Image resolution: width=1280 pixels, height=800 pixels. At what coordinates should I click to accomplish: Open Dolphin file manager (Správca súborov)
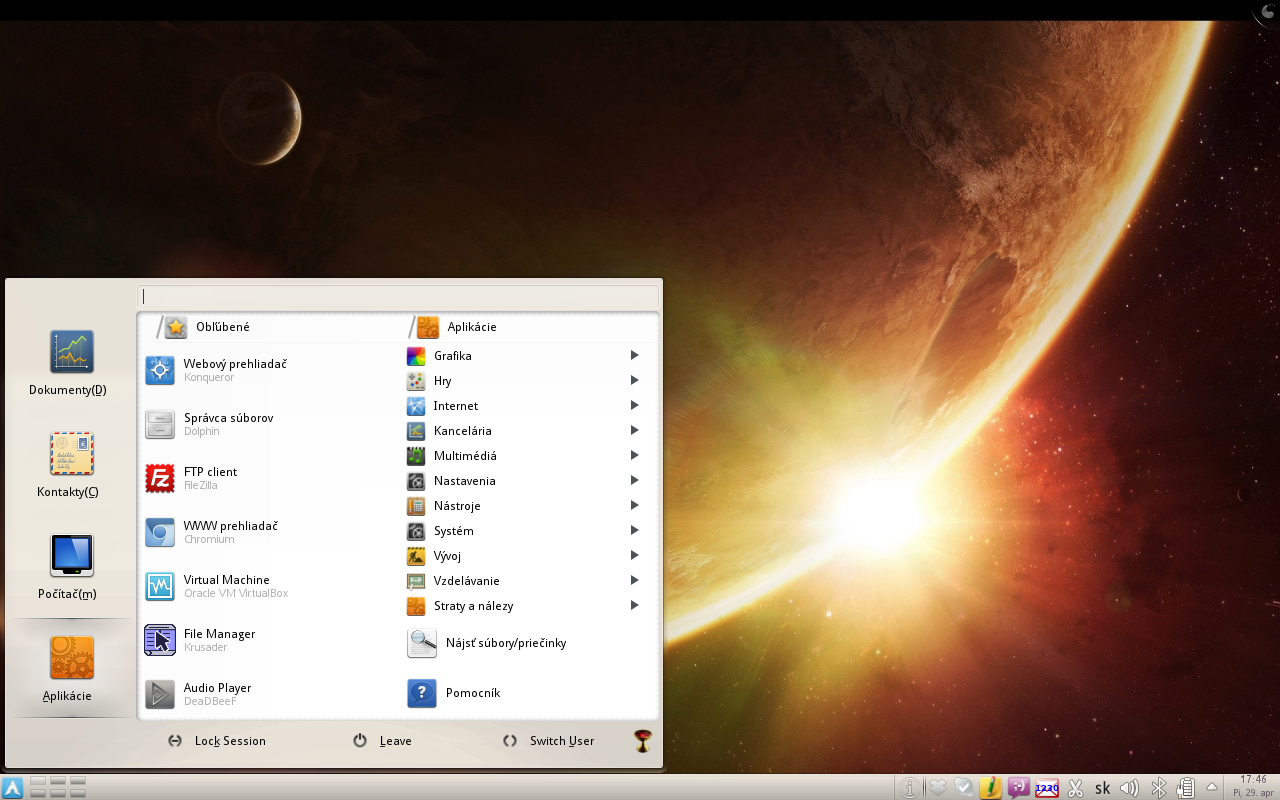click(x=270, y=424)
